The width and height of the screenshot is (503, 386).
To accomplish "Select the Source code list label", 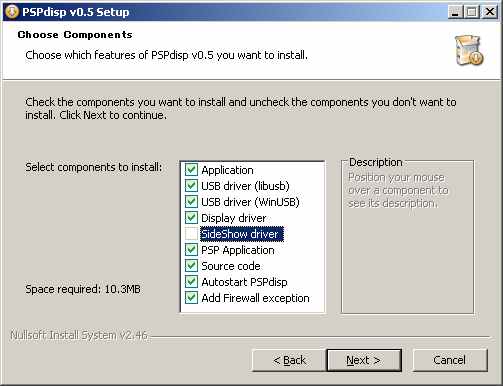I will (x=231, y=266).
